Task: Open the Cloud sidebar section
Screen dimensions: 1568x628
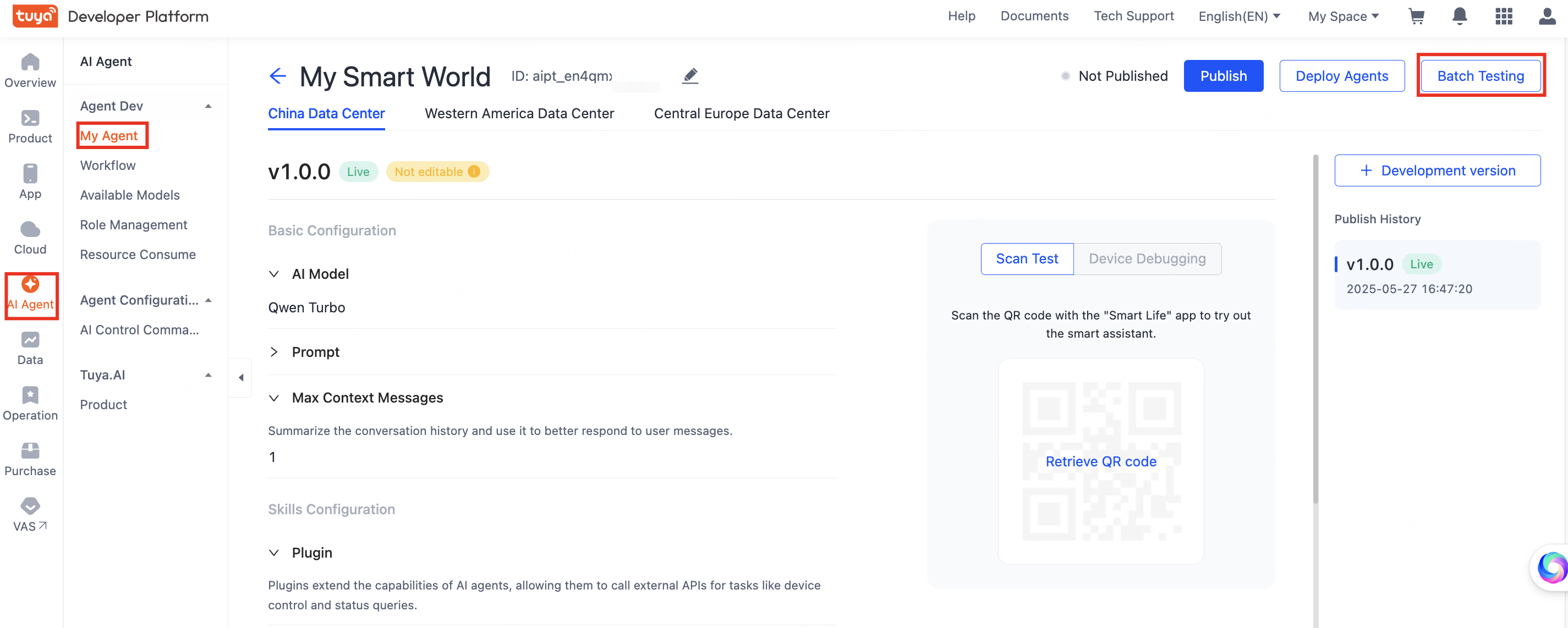Action: point(30,238)
